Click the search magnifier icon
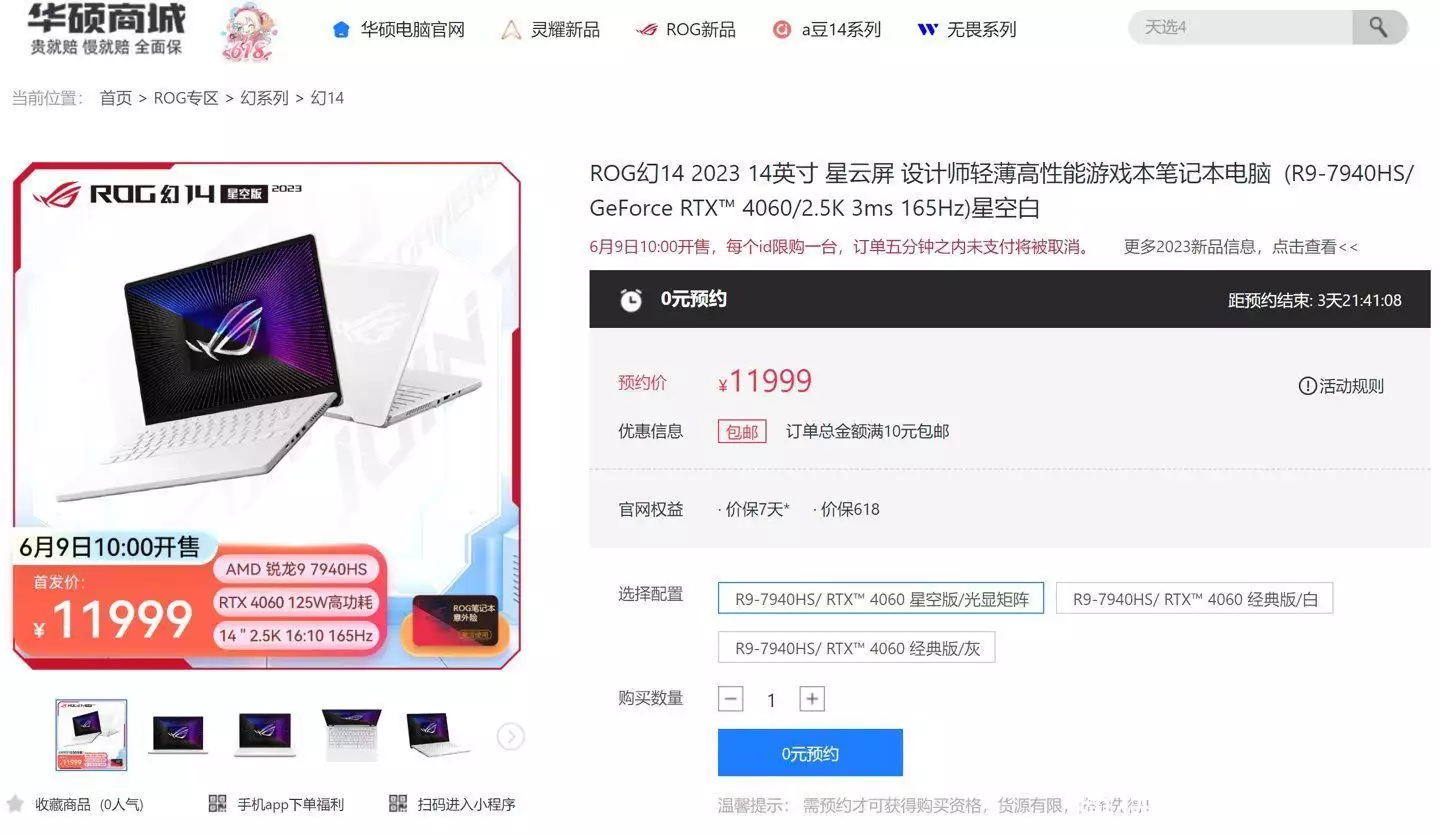Image resolution: width=1440 pixels, height=837 pixels. [x=1379, y=27]
